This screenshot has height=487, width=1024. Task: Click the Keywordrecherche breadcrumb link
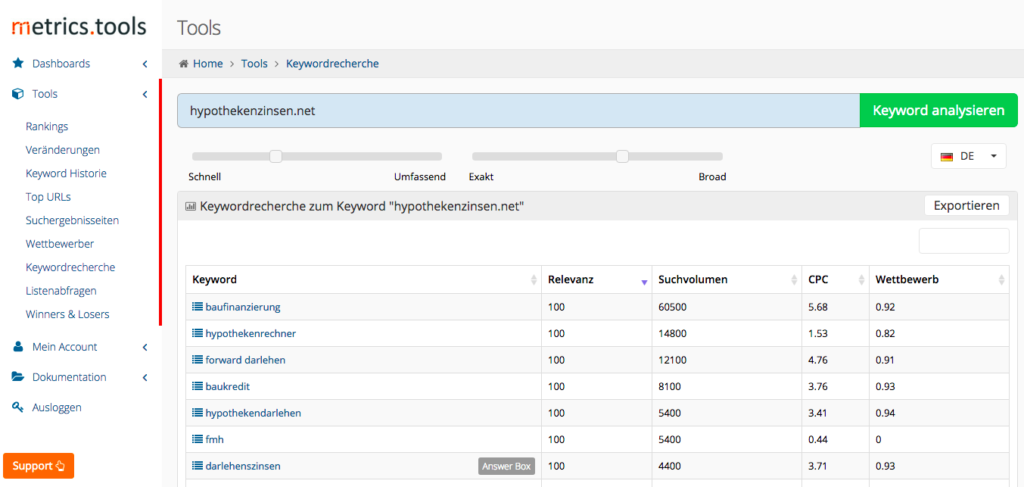pyautogui.click(x=332, y=64)
